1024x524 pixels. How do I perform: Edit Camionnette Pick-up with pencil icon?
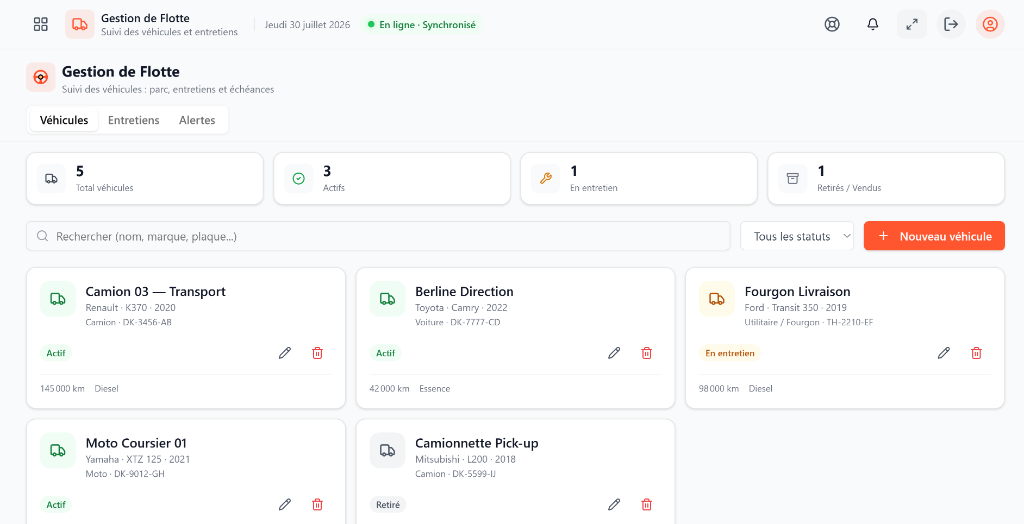(614, 504)
